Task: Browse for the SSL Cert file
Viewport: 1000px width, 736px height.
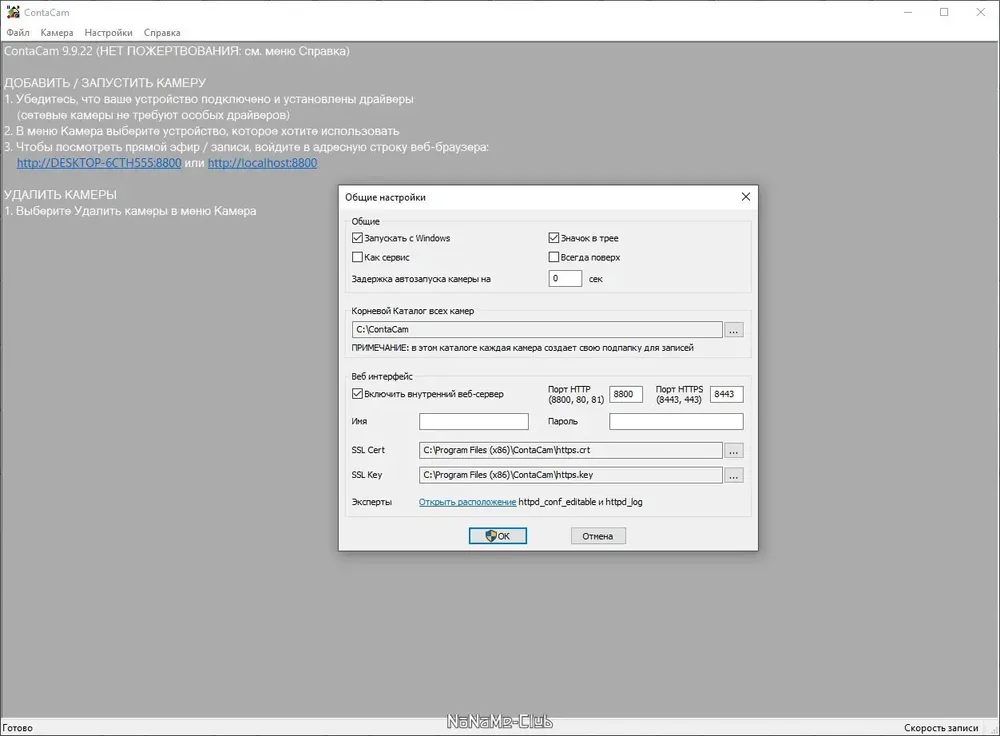Action: point(734,450)
